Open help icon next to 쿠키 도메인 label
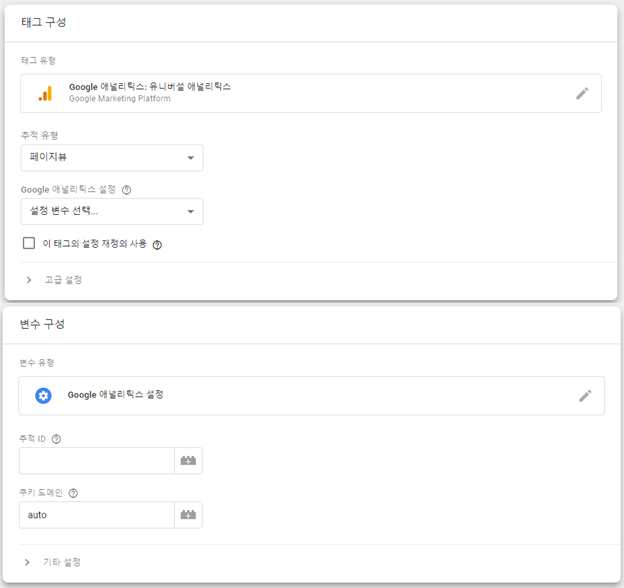The height and width of the screenshot is (588, 624). pyautogui.click(x=73, y=493)
